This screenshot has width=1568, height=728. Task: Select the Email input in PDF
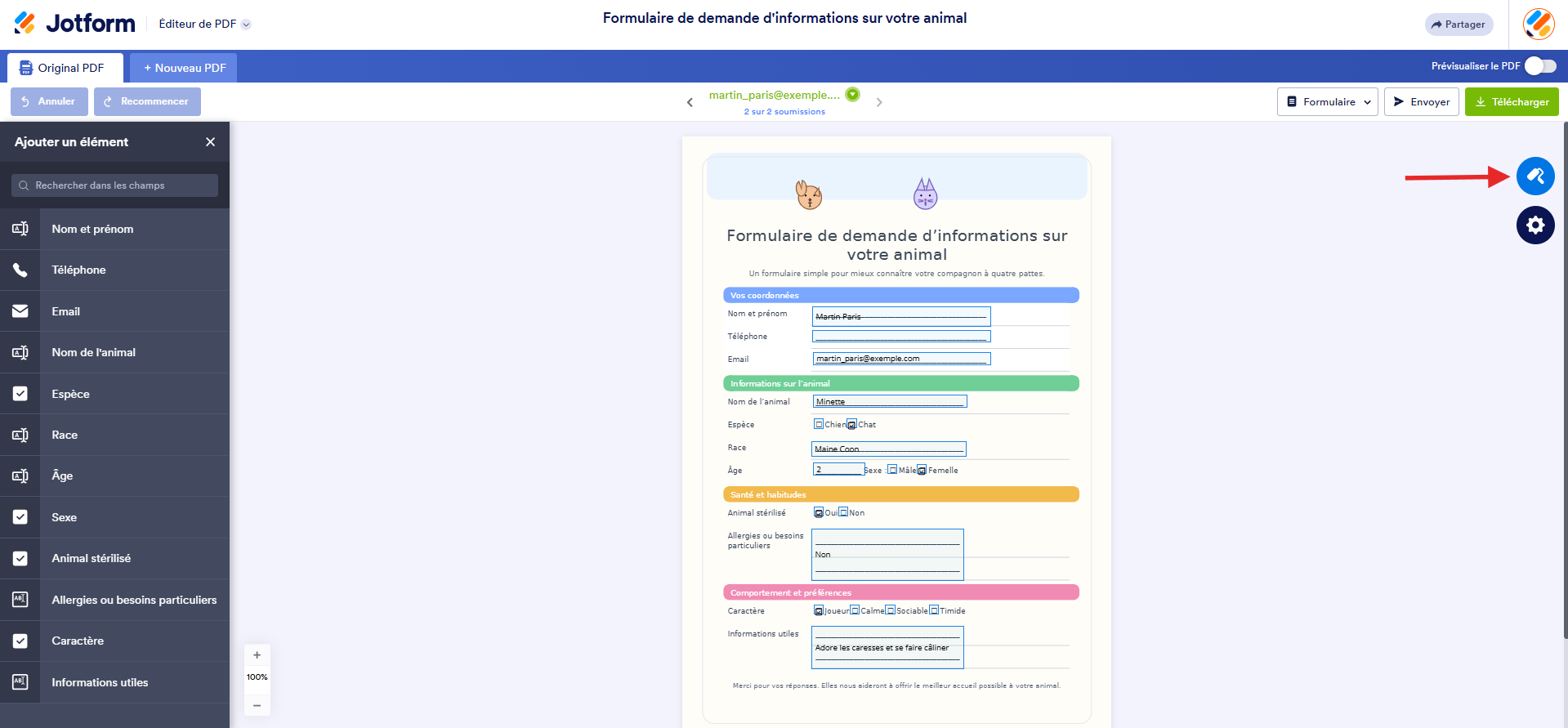point(901,358)
